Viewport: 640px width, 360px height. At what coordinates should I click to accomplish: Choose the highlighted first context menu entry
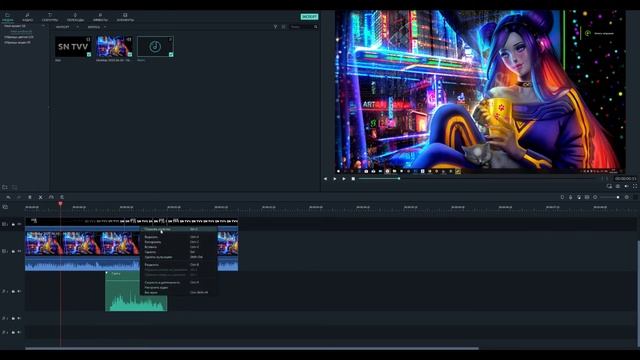[x=178, y=229]
